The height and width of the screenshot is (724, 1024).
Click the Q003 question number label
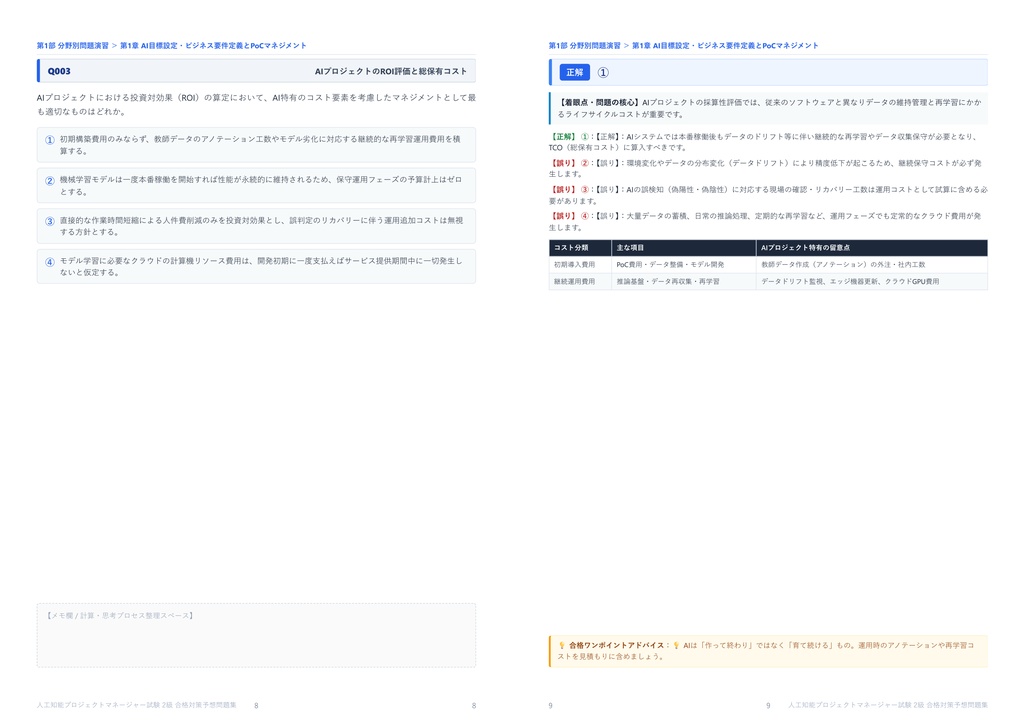59,71
